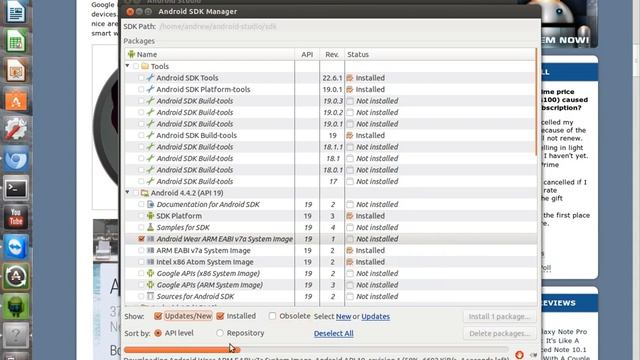Open LibreOffice Writer from the dock
Viewport: 640px width, 360px height.
16,12
